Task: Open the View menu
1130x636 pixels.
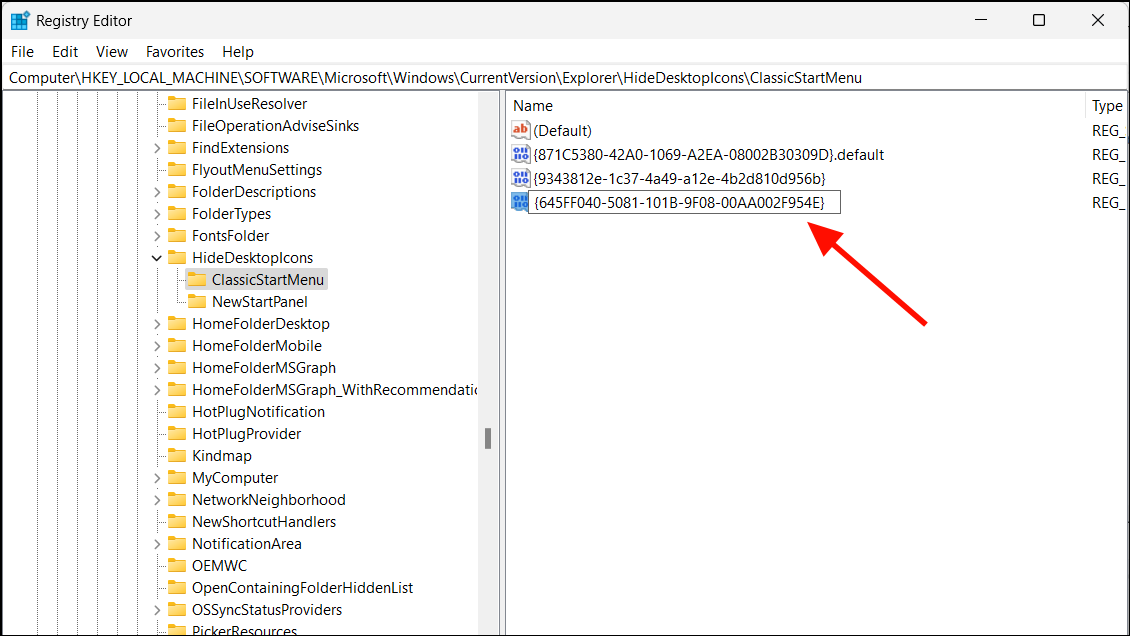Action: pos(112,52)
